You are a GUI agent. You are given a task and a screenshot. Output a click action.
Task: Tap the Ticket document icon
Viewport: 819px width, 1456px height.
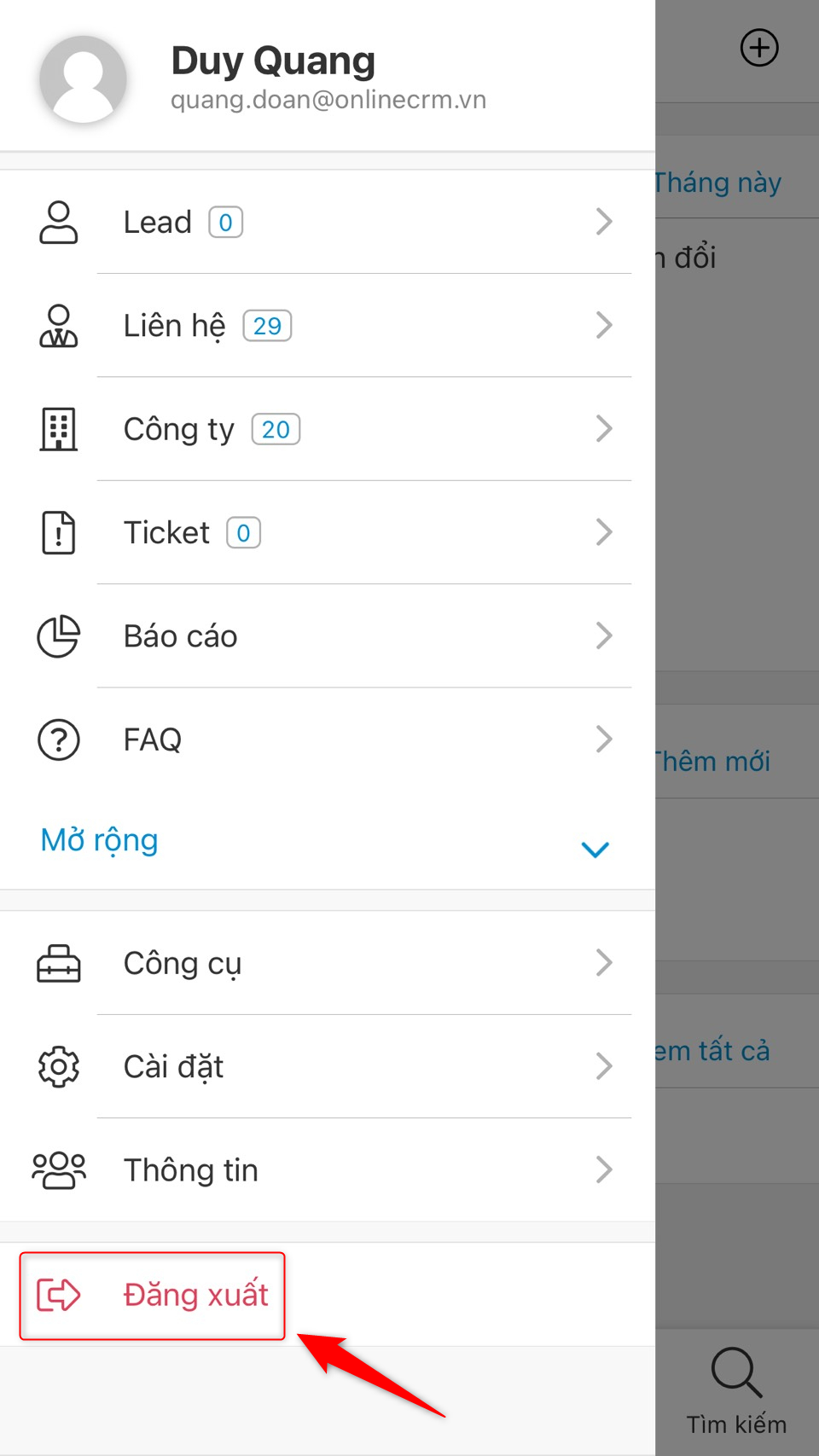(x=58, y=533)
